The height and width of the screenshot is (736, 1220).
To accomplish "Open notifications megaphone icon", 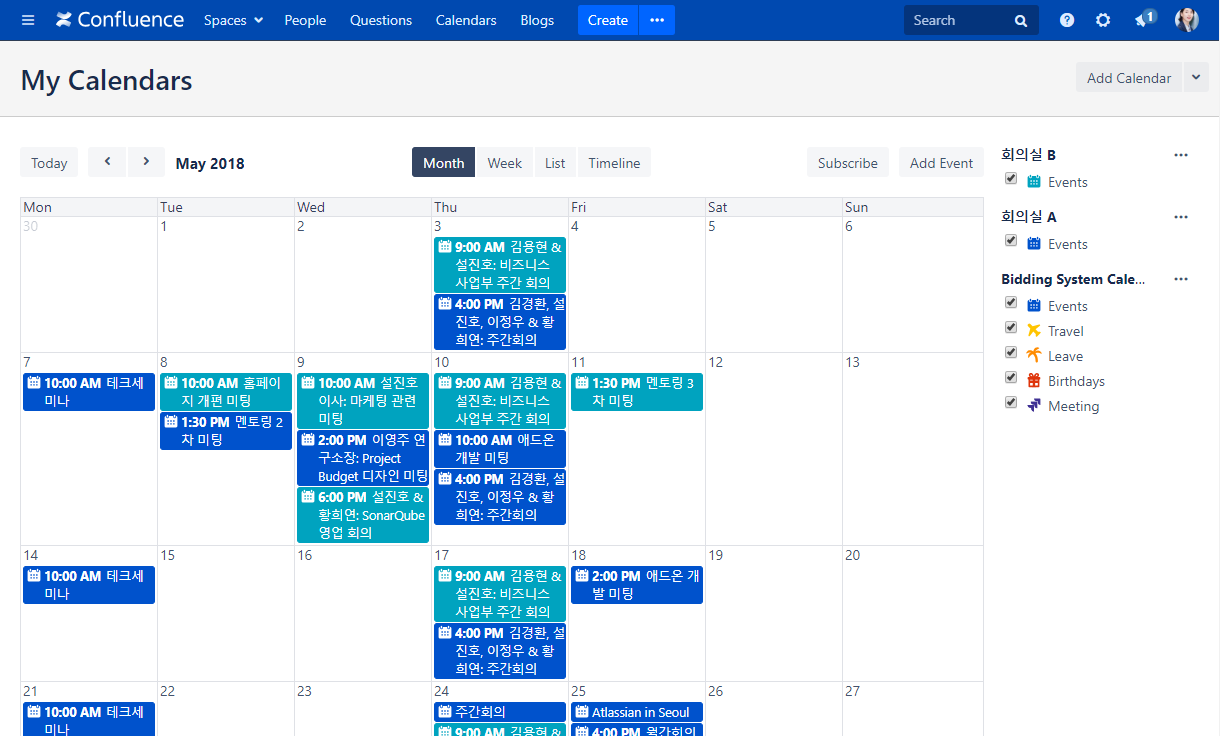I will (1143, 20).
